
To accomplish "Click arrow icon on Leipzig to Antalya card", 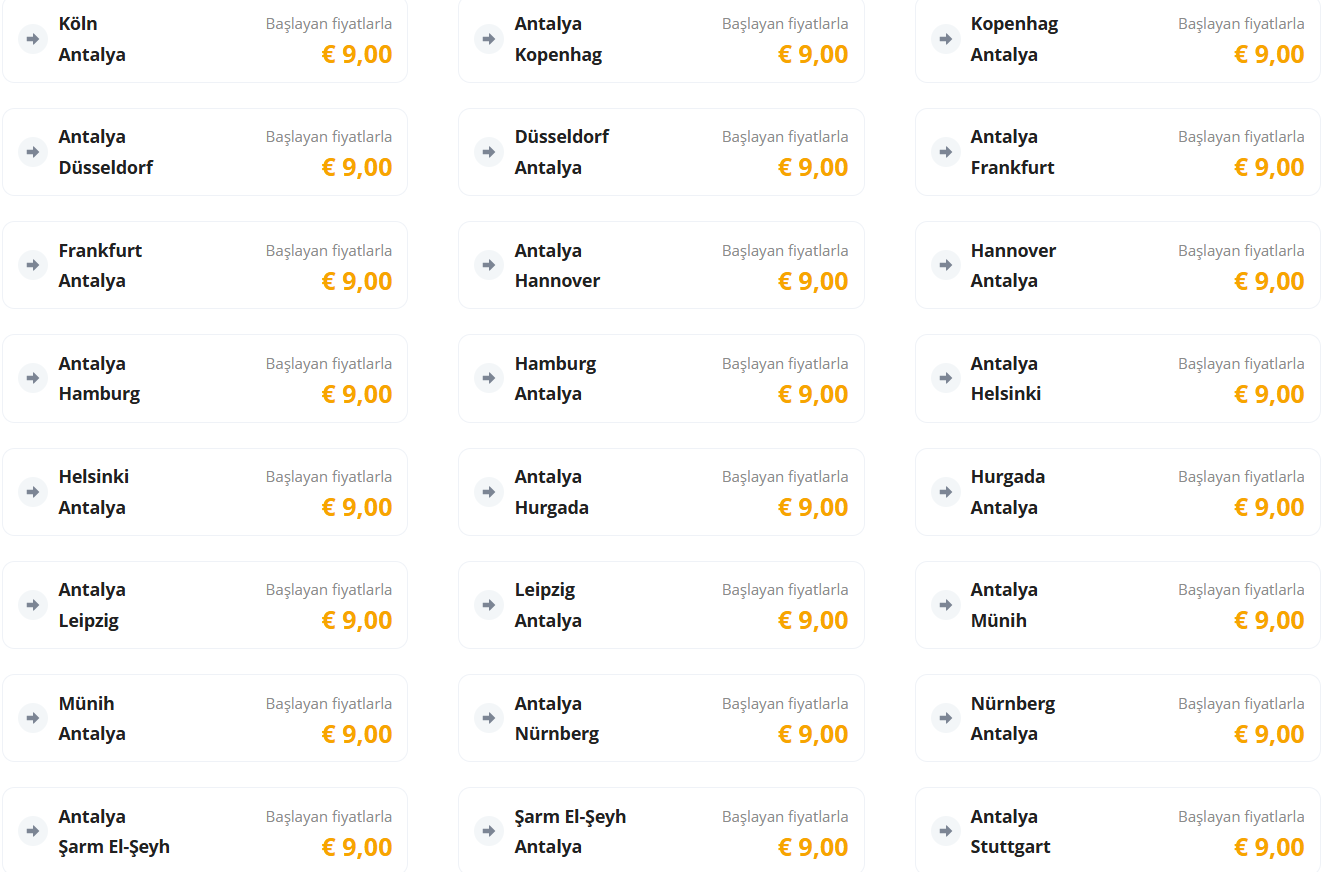I will click(x=489, y=605).
